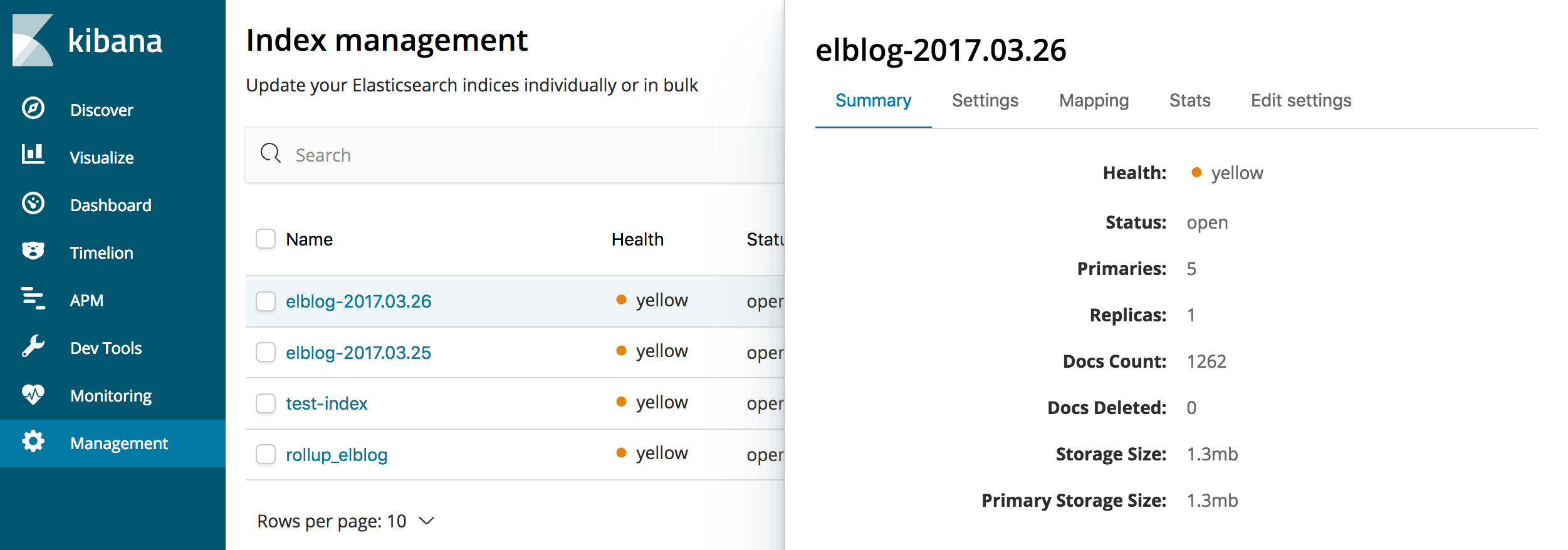This screenshot has height=550, width=1568.
Task: Open APM via its lines icon
Action: (x=33, y=298)
